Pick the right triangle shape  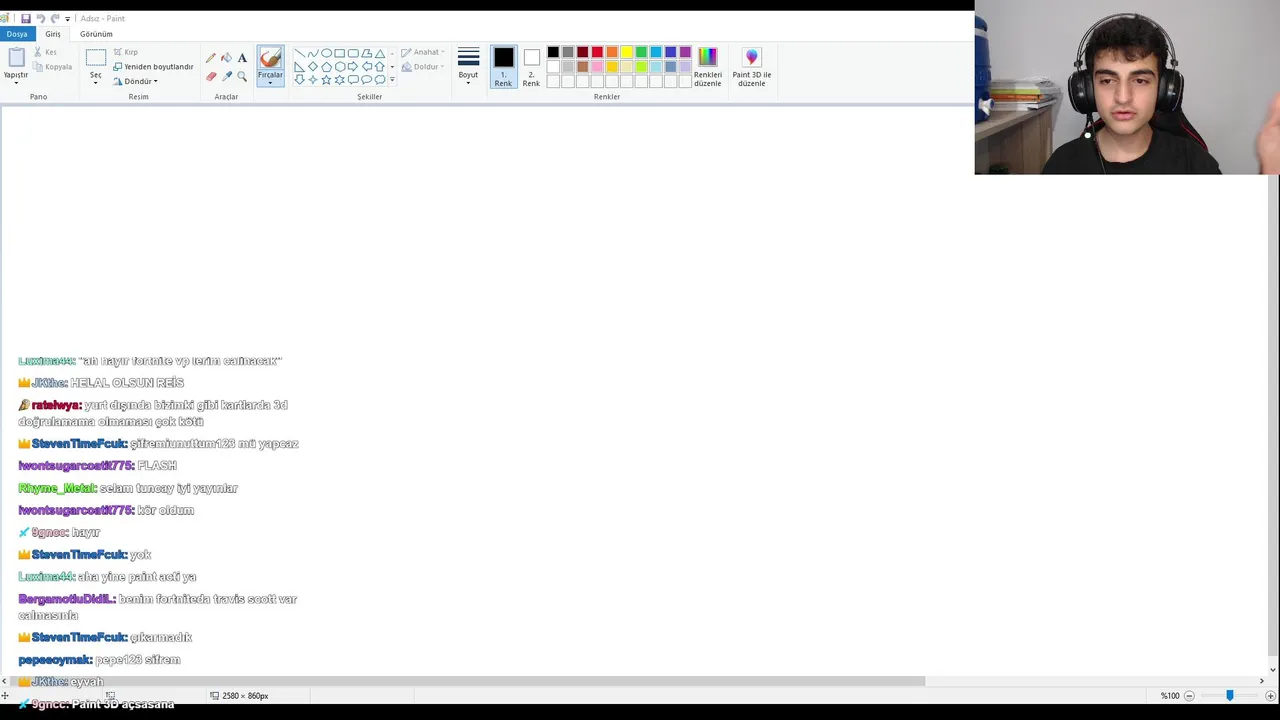[x=300, y=67]
